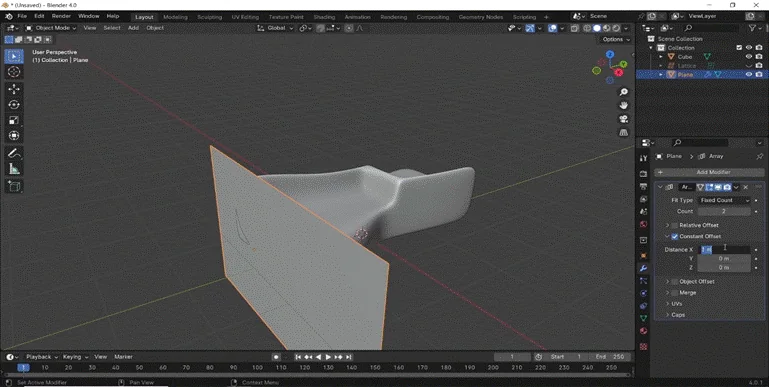
Task: Toggle the camera view icon
Action: click(x=623, y=119)
